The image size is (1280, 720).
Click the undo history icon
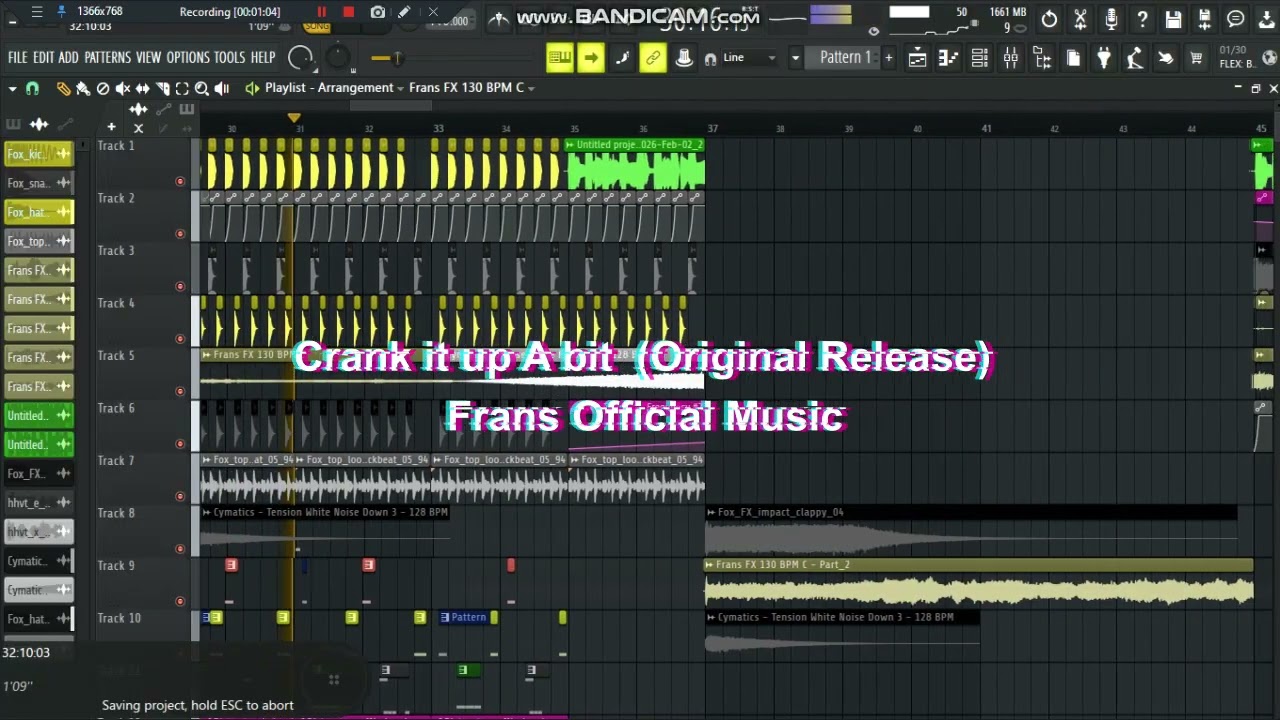click(1049, 19)
